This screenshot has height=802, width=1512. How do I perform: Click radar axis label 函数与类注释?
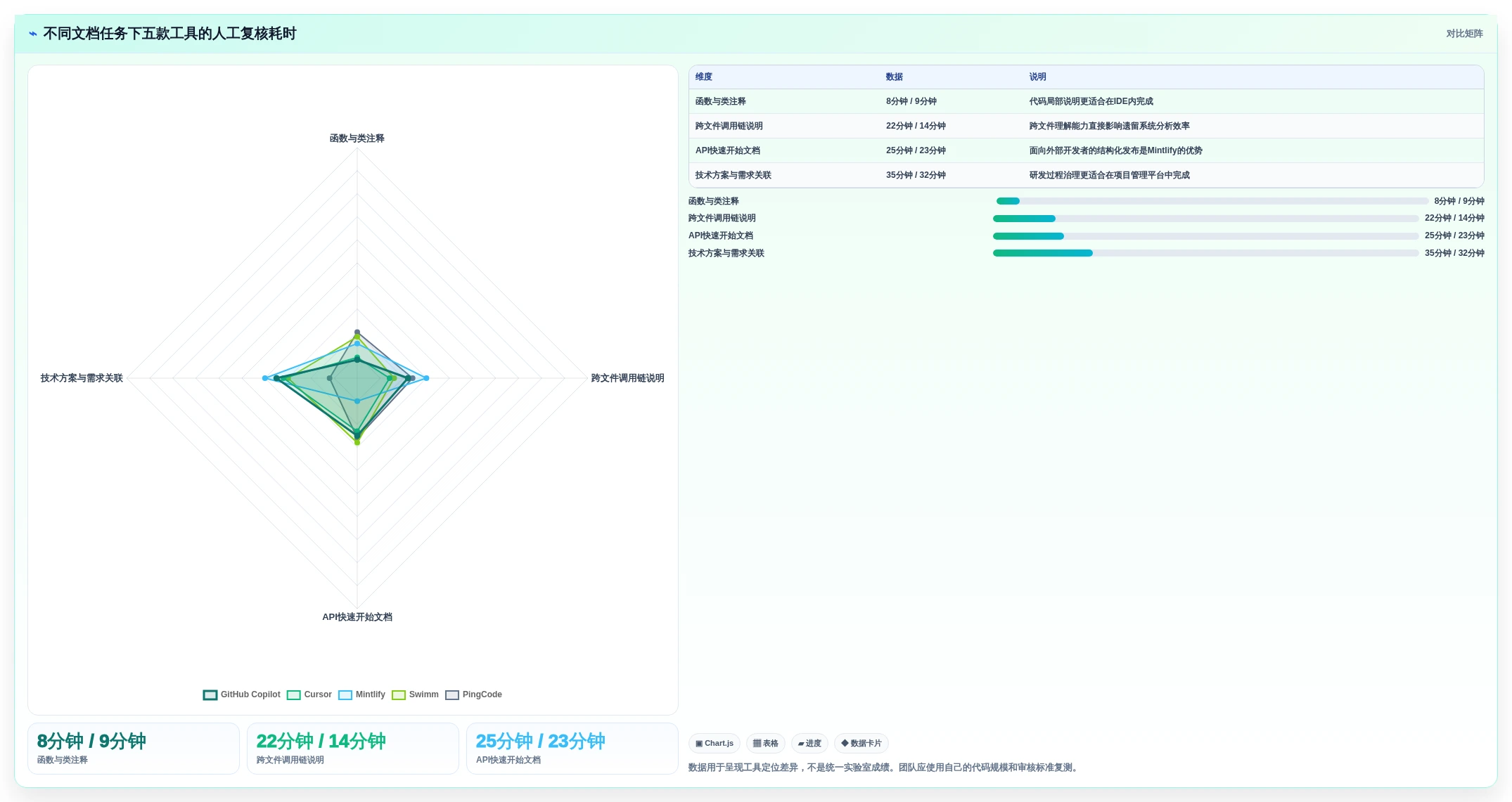pos(357,138)
